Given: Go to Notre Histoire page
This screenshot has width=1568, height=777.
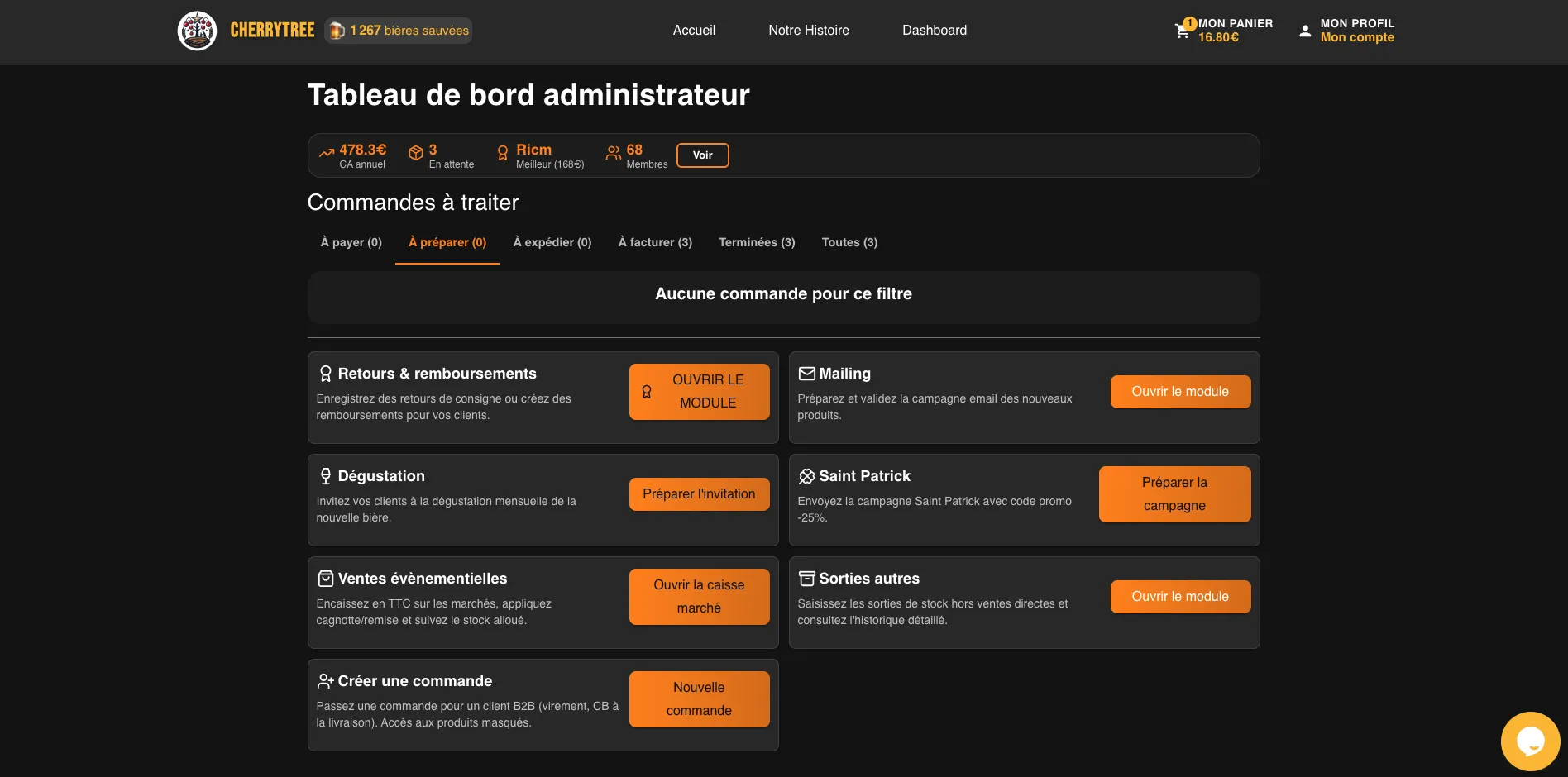Looking at the screenshot, I should (x=809, y=31).
